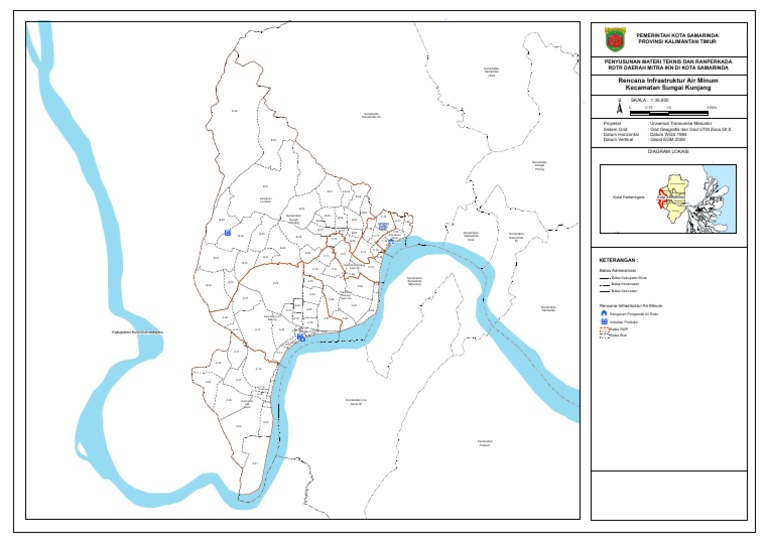Click the scale bar graphic

tap(669, 114)
